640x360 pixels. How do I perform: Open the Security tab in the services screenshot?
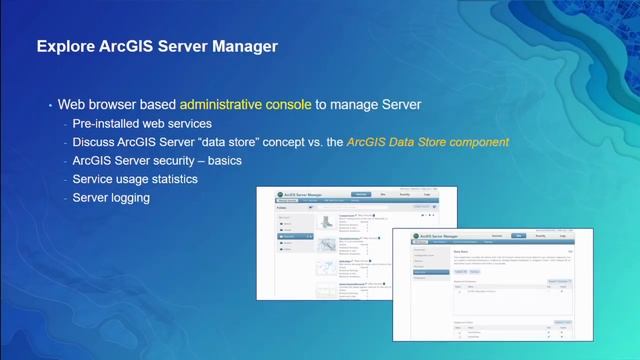click(x=405, y=194)
